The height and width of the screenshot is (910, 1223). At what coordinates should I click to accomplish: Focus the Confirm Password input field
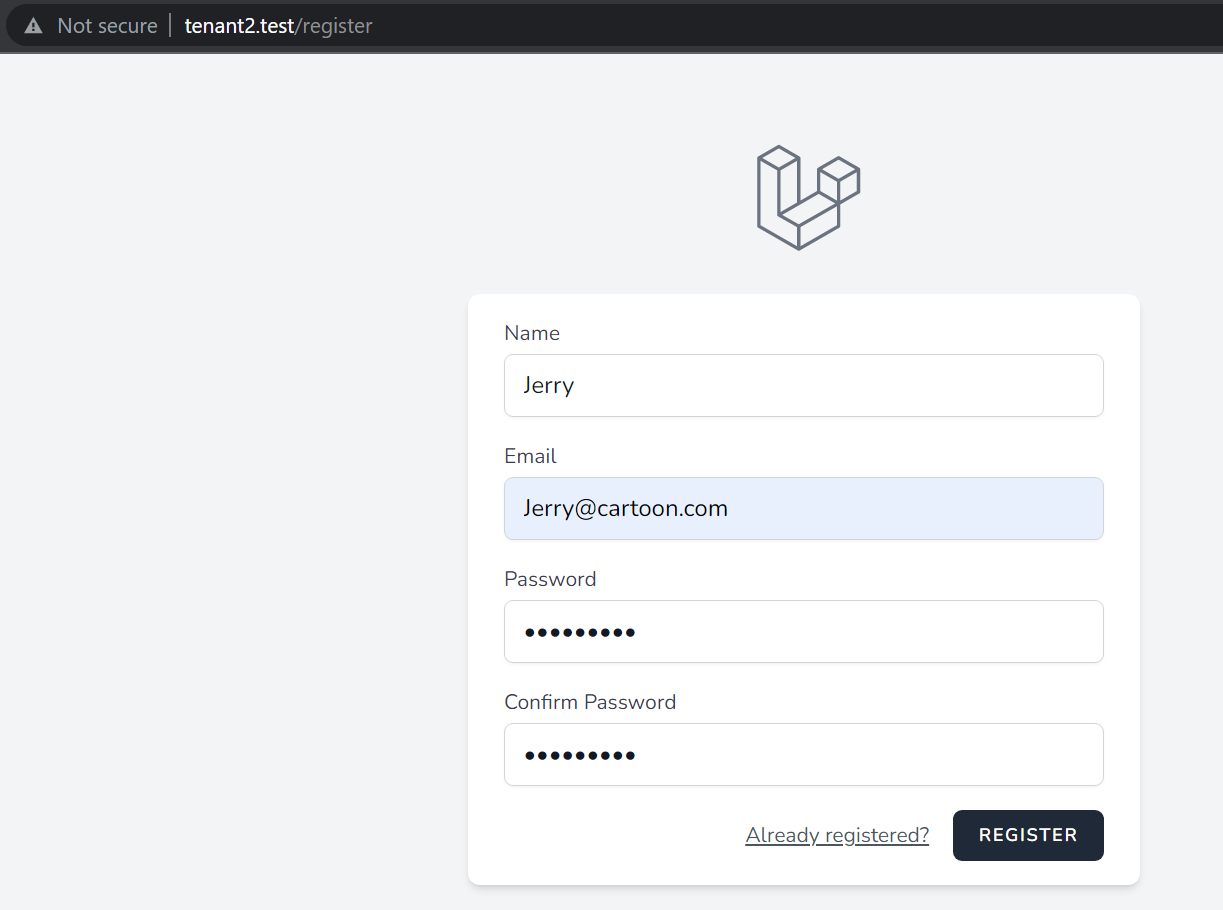tap(803, 754)
